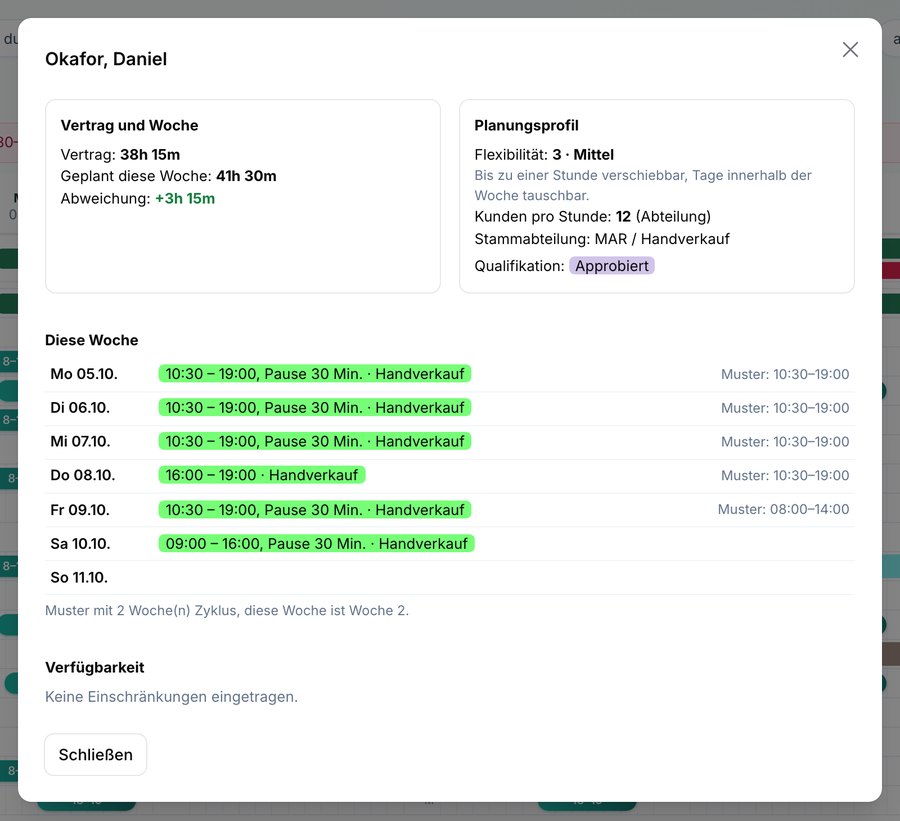This screenshot has height=821, width=900.
Task: Click Kunden pro Stunde value 12
Action: pos(623,216)
